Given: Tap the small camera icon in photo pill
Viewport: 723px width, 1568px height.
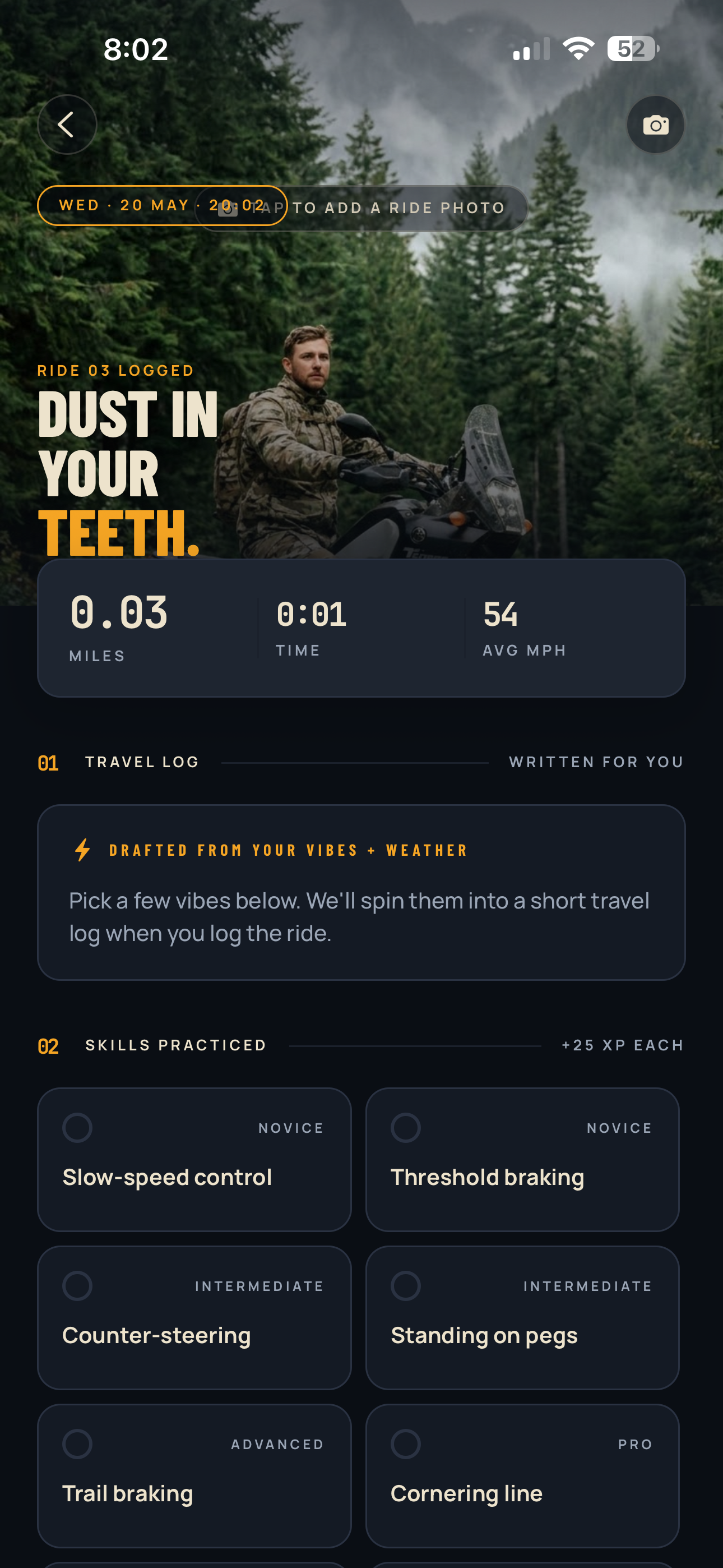Looking at the screenshot, I should point(228,209).
